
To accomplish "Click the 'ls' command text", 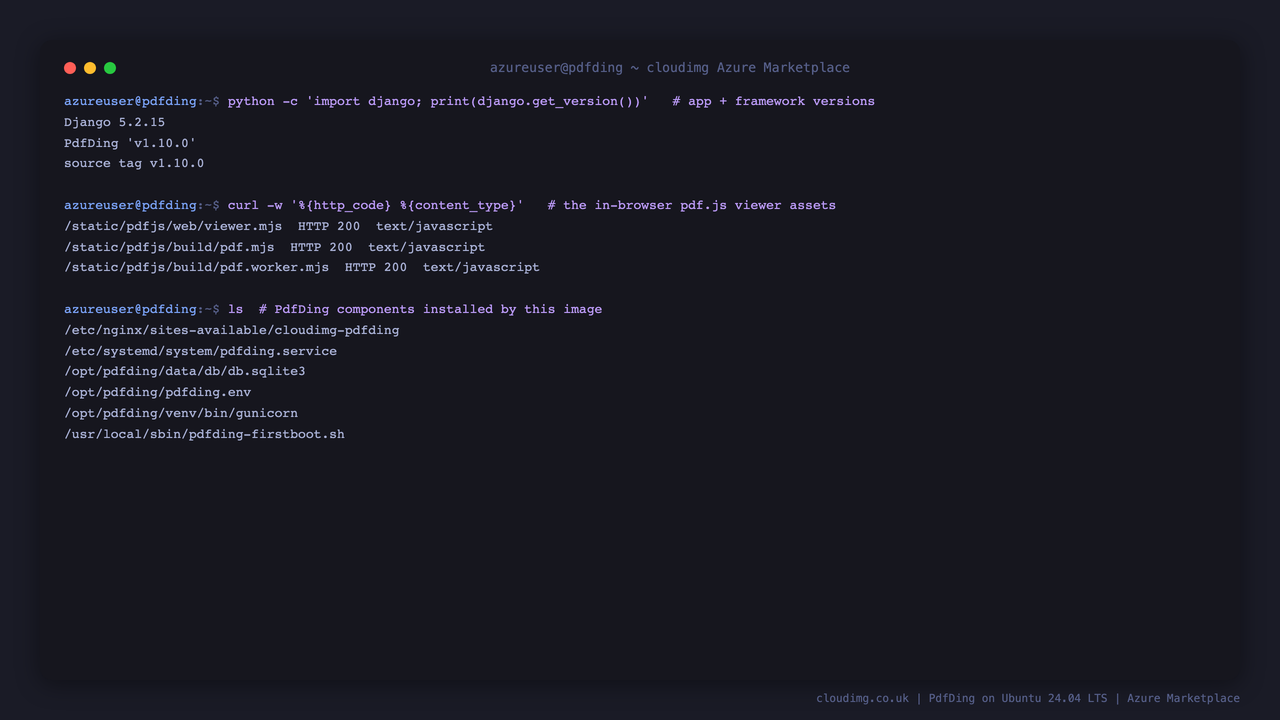I will (235, 309).
